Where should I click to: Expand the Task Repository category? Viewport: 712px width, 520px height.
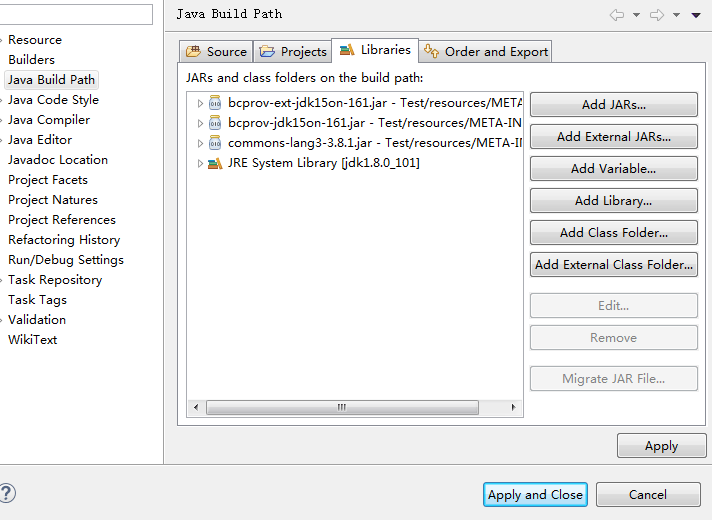[2, 280]
